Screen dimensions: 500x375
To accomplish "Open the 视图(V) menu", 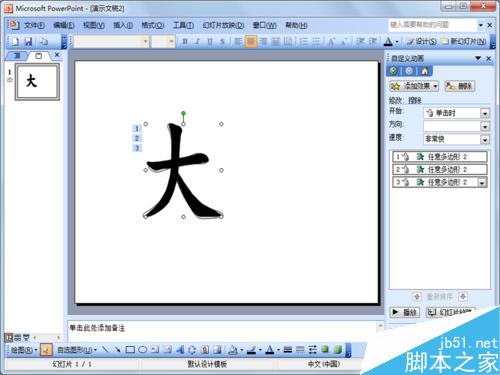I will click(94, 25).
